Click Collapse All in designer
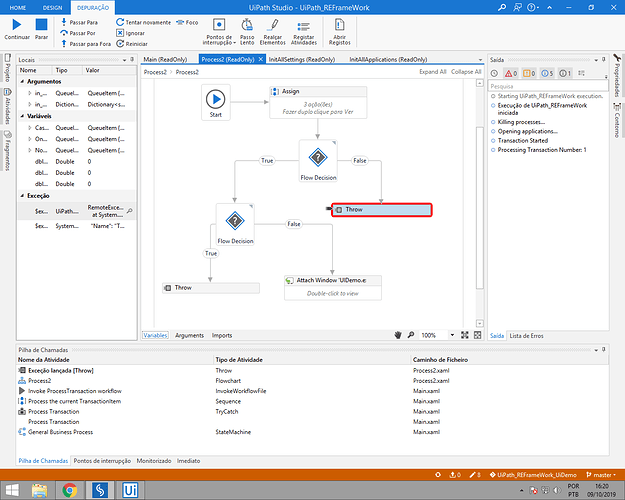This screenshot has height=500, width=625. pos(466,72)
